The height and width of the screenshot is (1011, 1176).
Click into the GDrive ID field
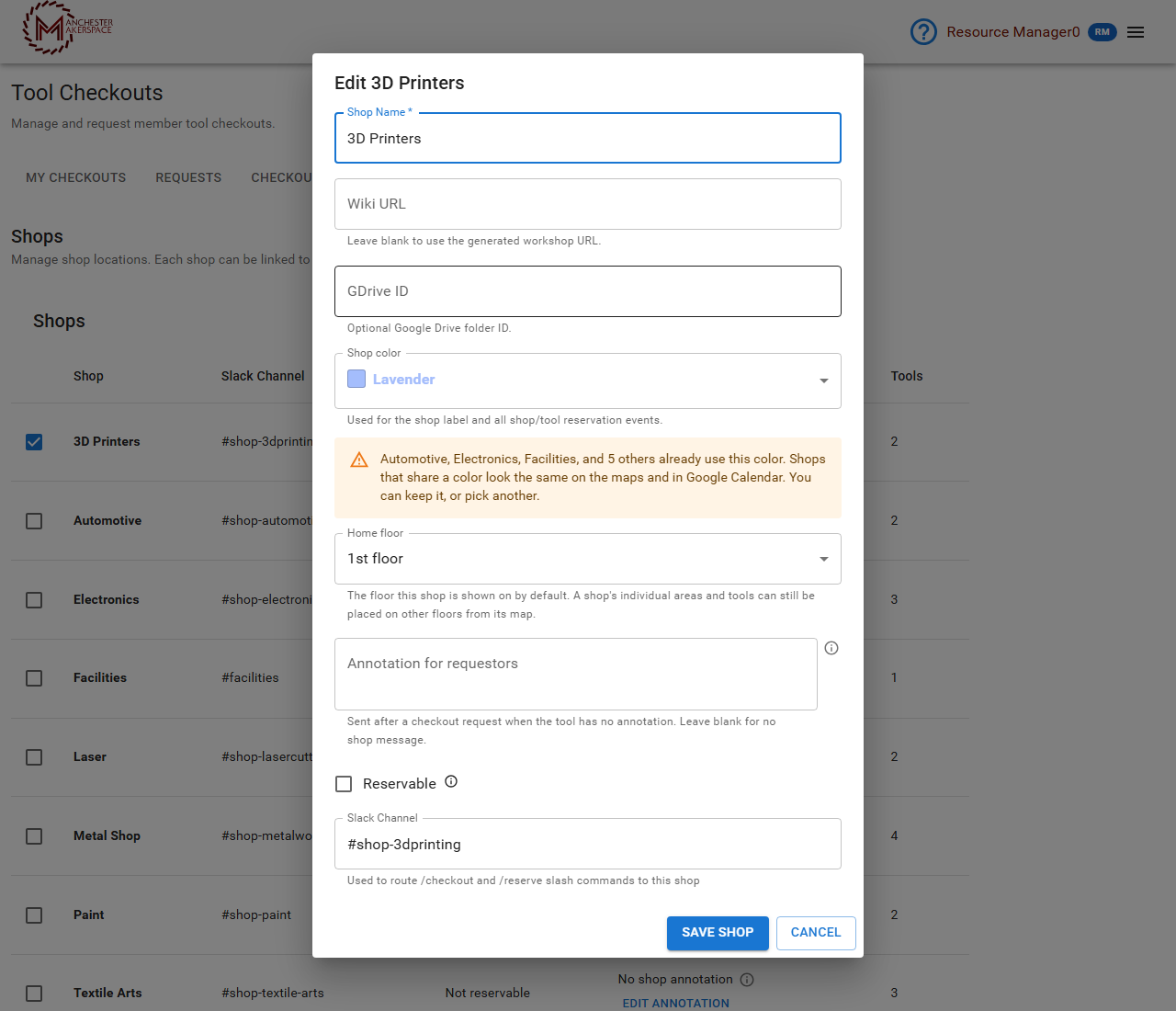point(588,291)
